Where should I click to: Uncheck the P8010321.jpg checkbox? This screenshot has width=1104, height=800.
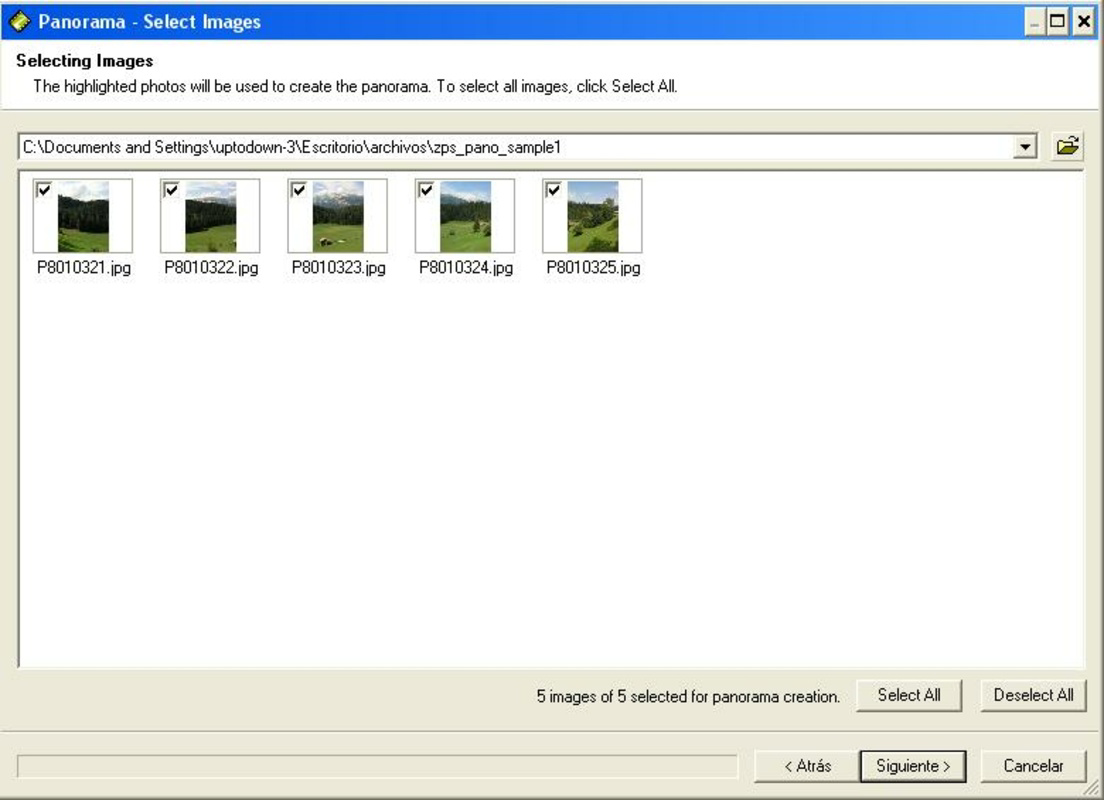coord(44,189)
